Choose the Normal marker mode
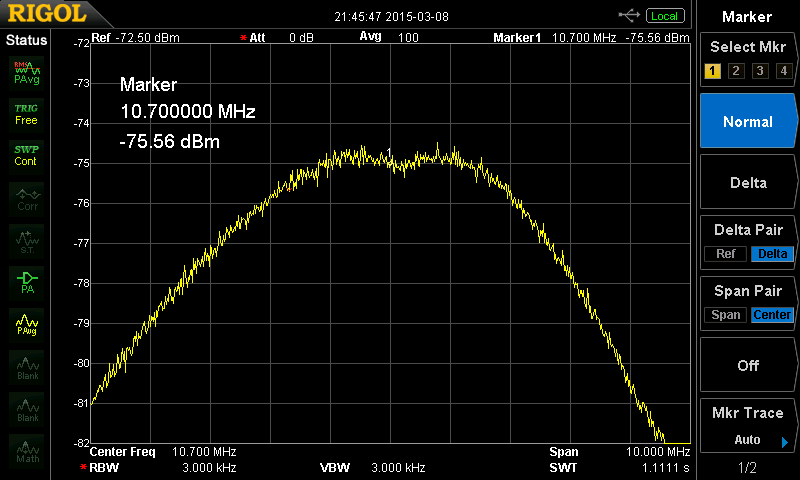The width and height of the screenshot is (800, 480). click(747, 121)
